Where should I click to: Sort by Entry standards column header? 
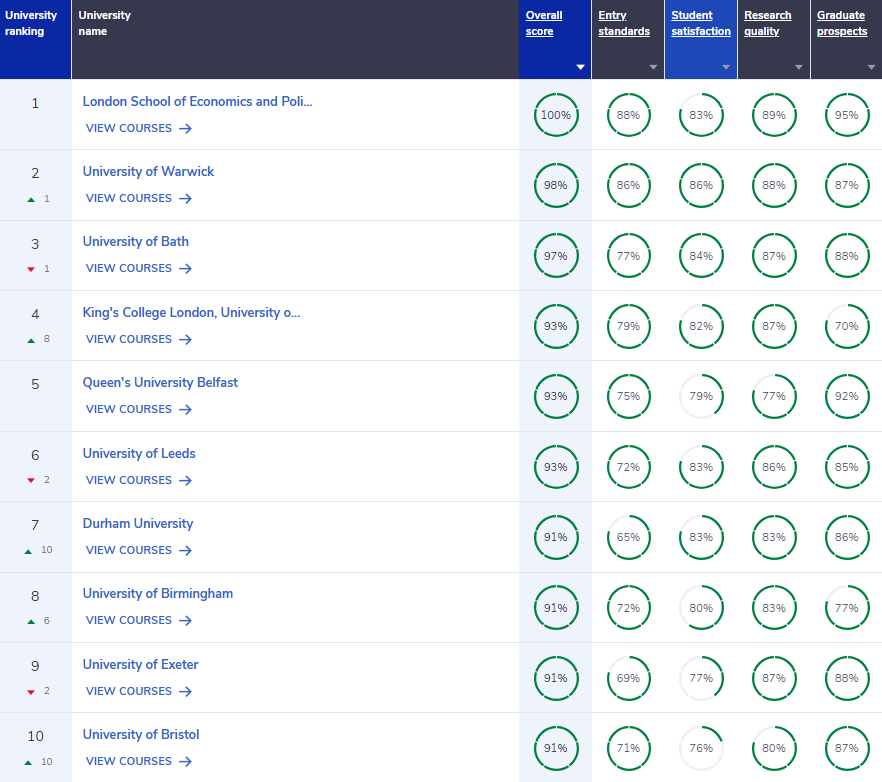[x=624, y=23]
